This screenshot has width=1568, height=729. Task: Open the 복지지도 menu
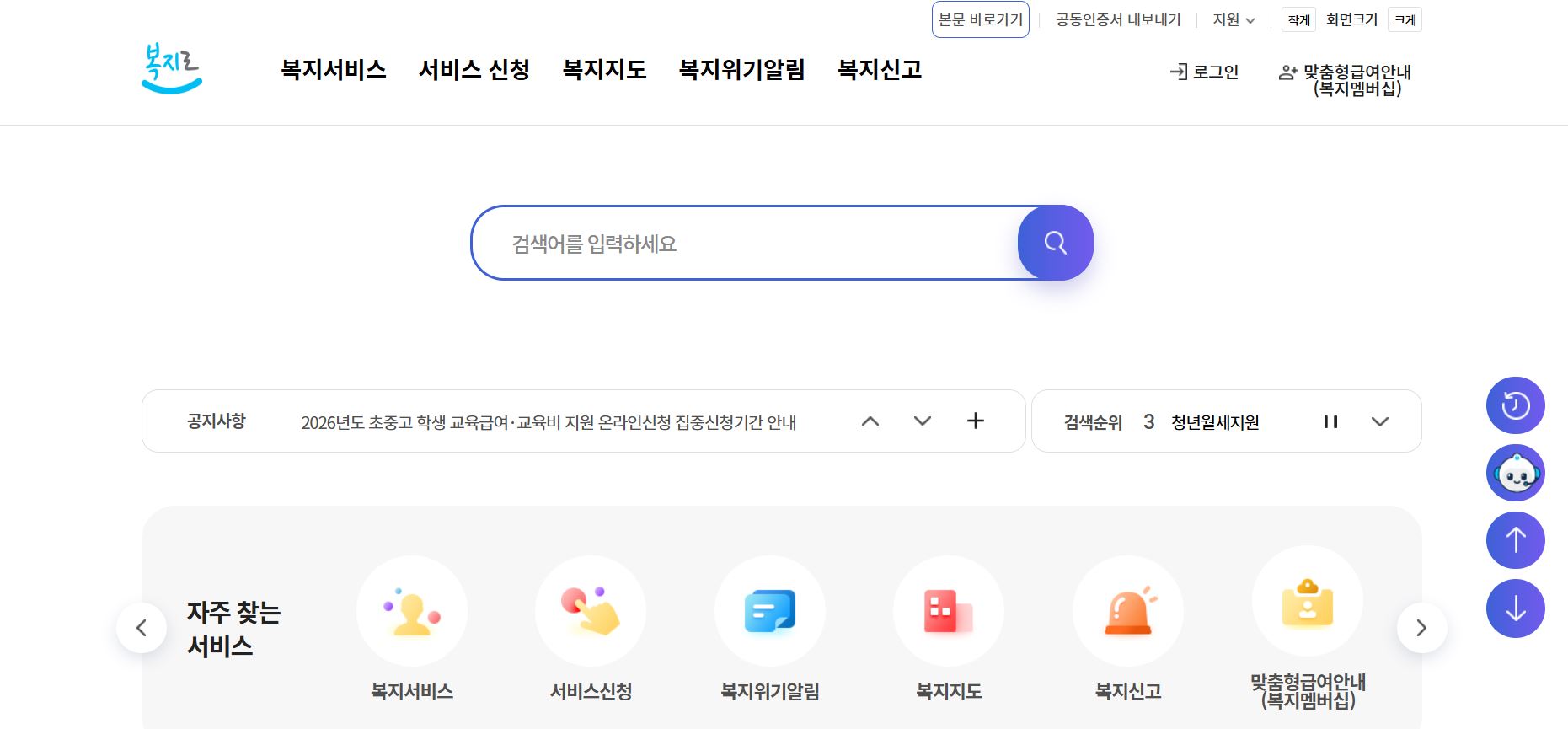pyautogui.click(x=604, y=69)
